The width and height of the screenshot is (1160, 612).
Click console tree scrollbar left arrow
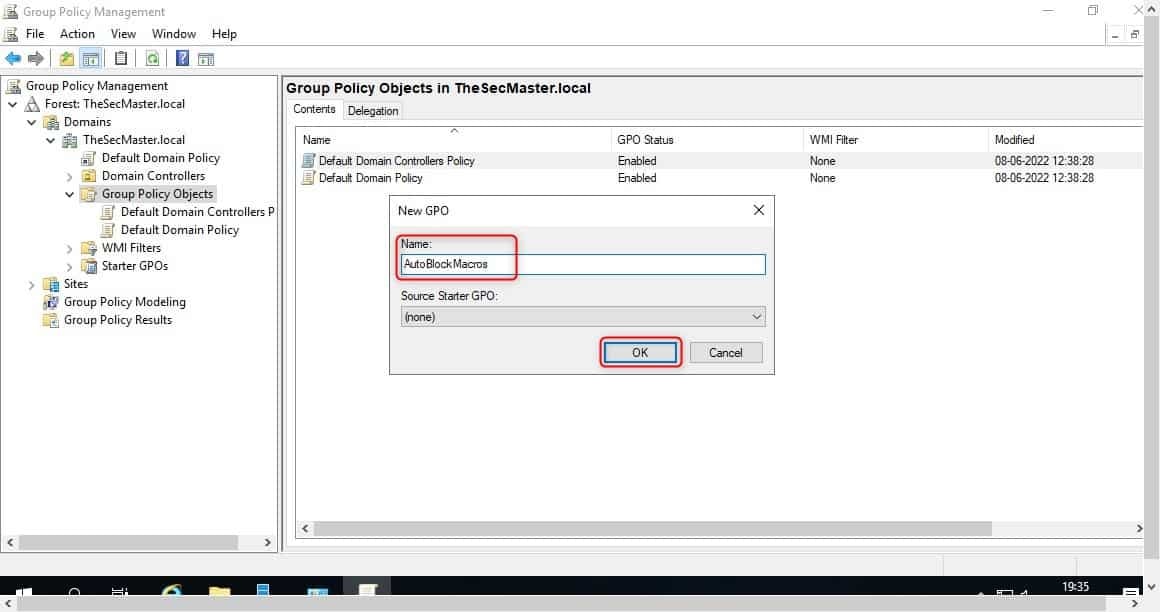click(x=10, y=542)
